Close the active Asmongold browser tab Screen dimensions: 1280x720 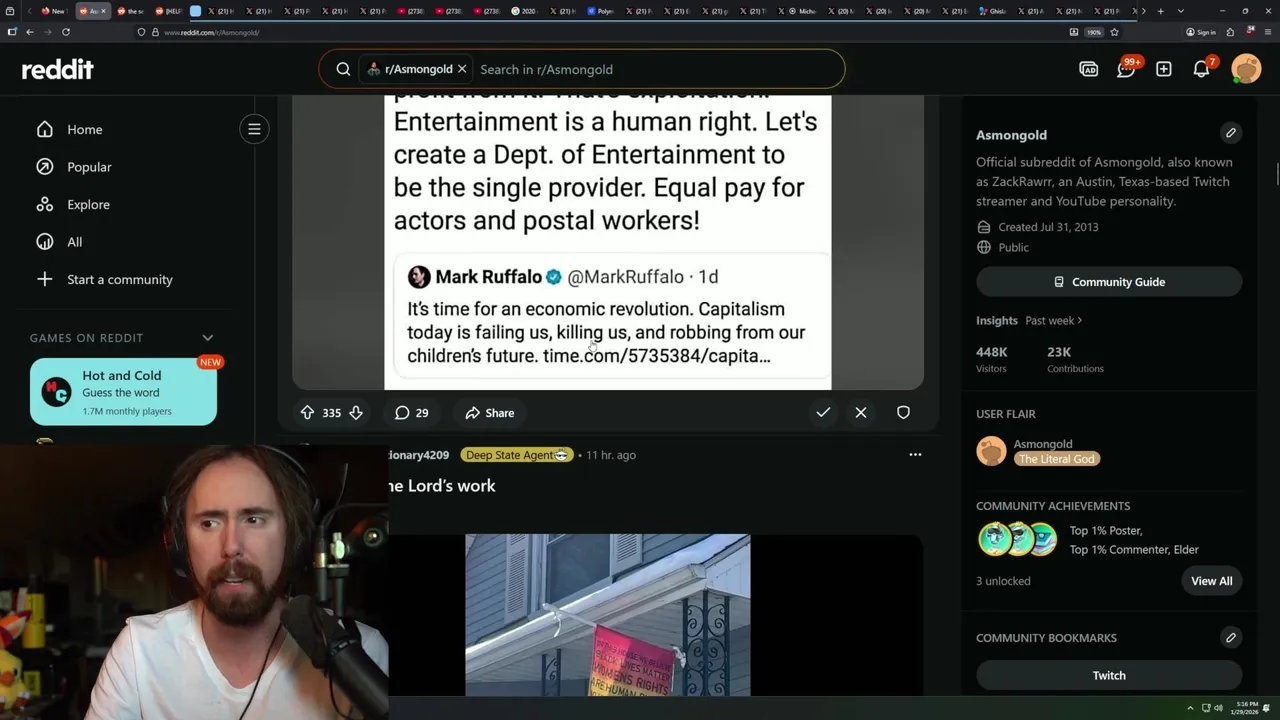pyautogui.click(x=104, y=11)
